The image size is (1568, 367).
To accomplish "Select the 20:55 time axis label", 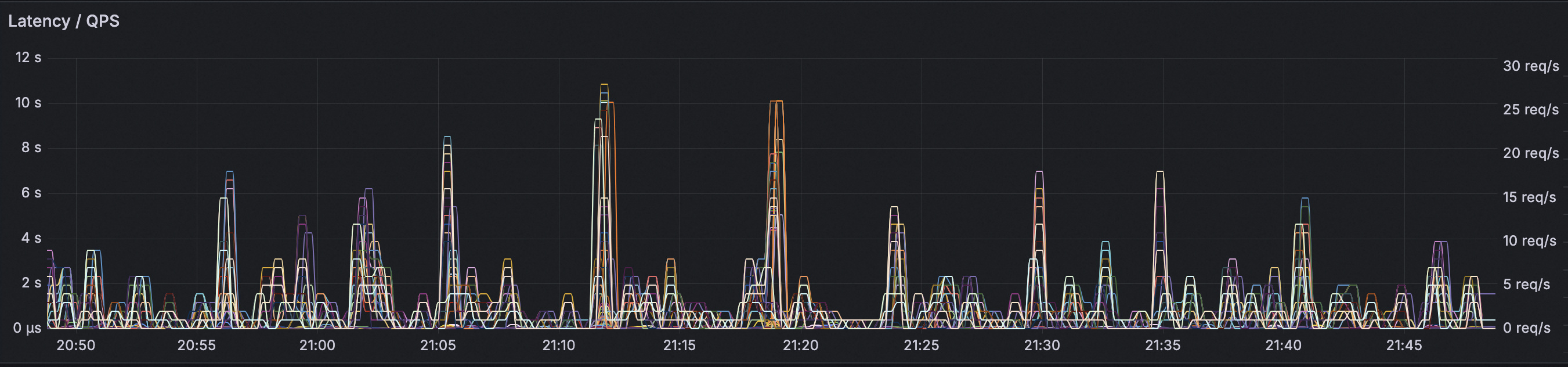I will pos(197,345).
